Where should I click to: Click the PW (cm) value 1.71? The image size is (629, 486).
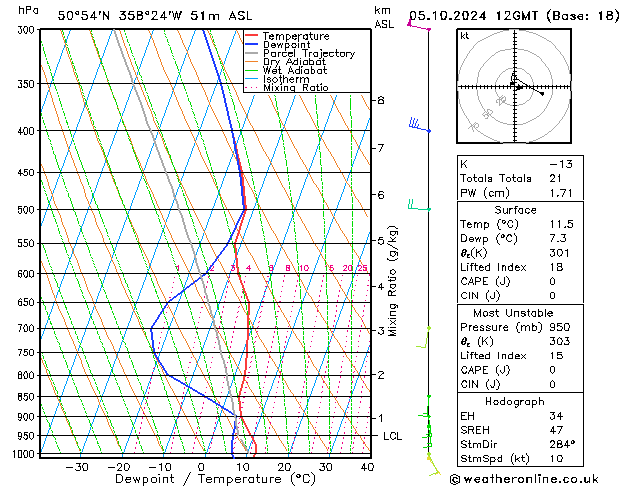(x=561, y=193)
